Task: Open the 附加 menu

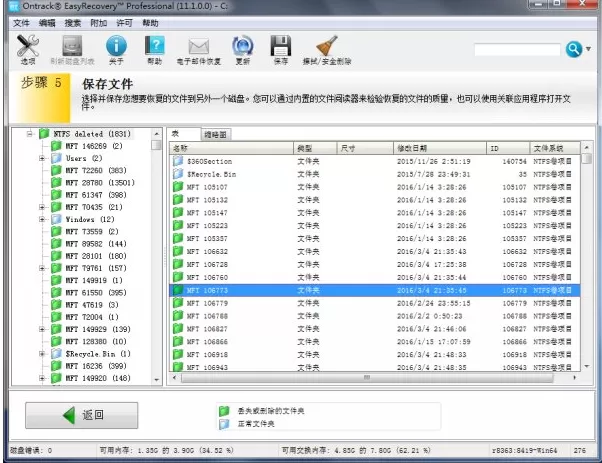Action: click(99, 23)
